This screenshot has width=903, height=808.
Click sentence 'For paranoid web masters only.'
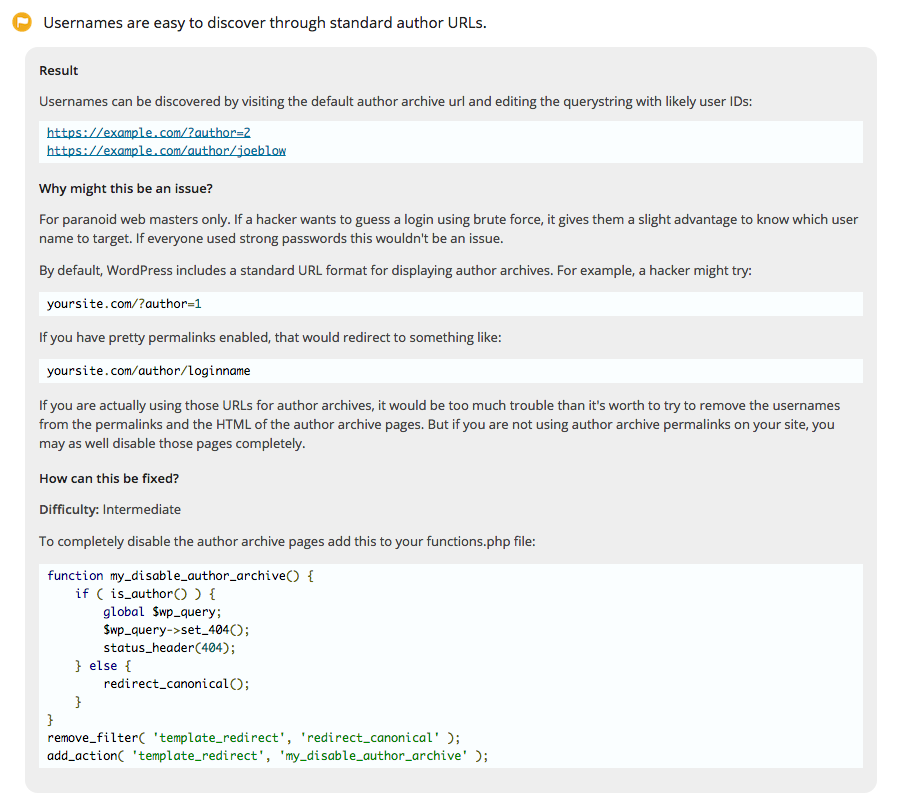(135, 219)
